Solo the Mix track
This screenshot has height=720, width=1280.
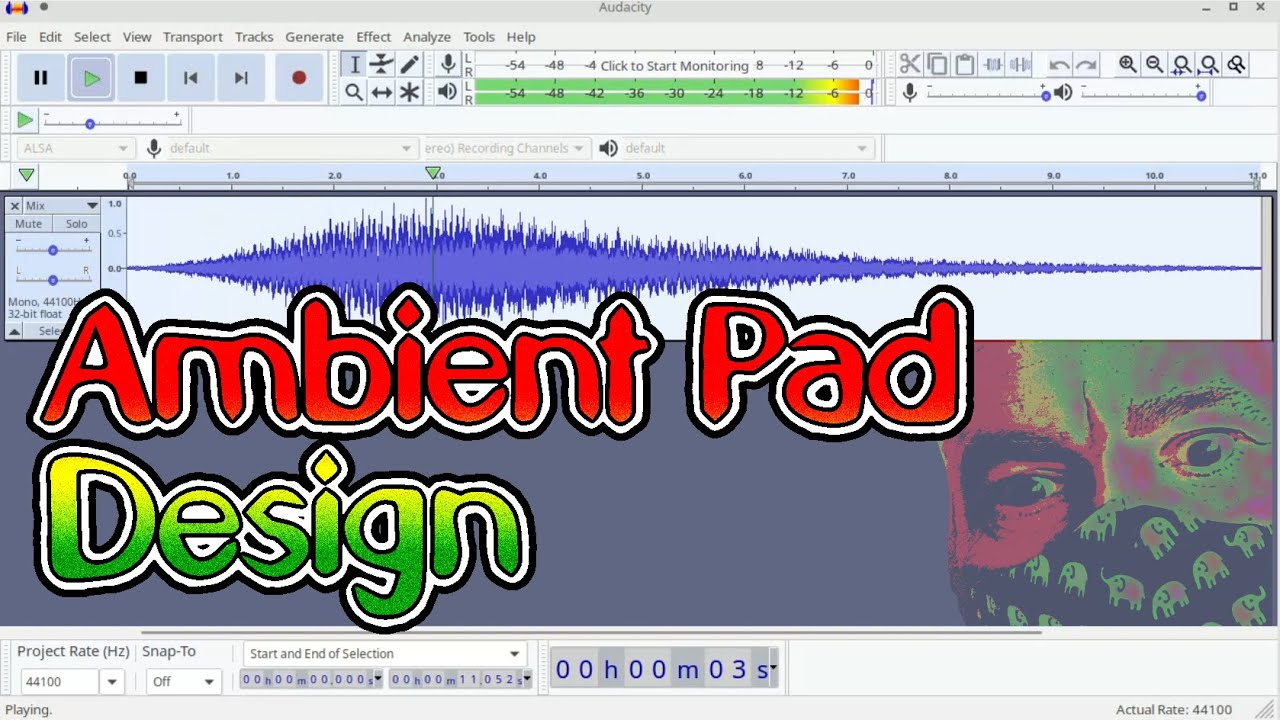[x=77, y=224]
